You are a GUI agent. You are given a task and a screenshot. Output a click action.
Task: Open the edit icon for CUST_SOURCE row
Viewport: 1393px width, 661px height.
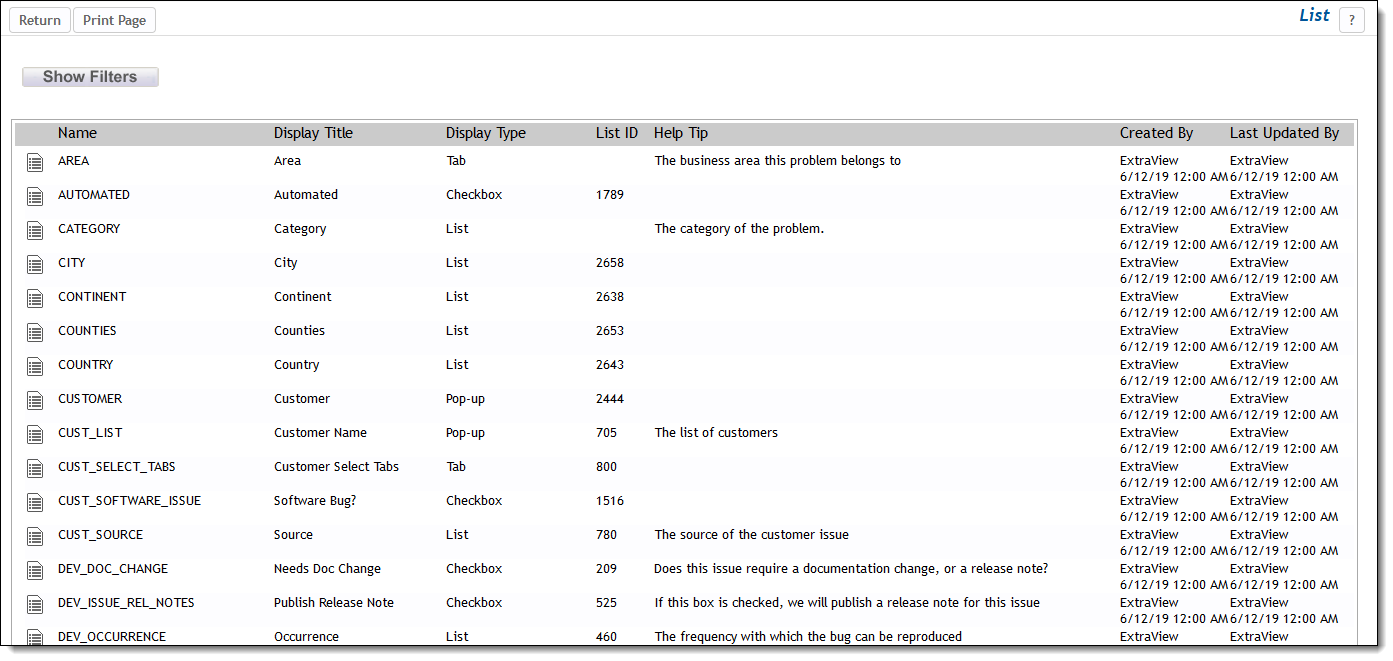coord(35,536)
